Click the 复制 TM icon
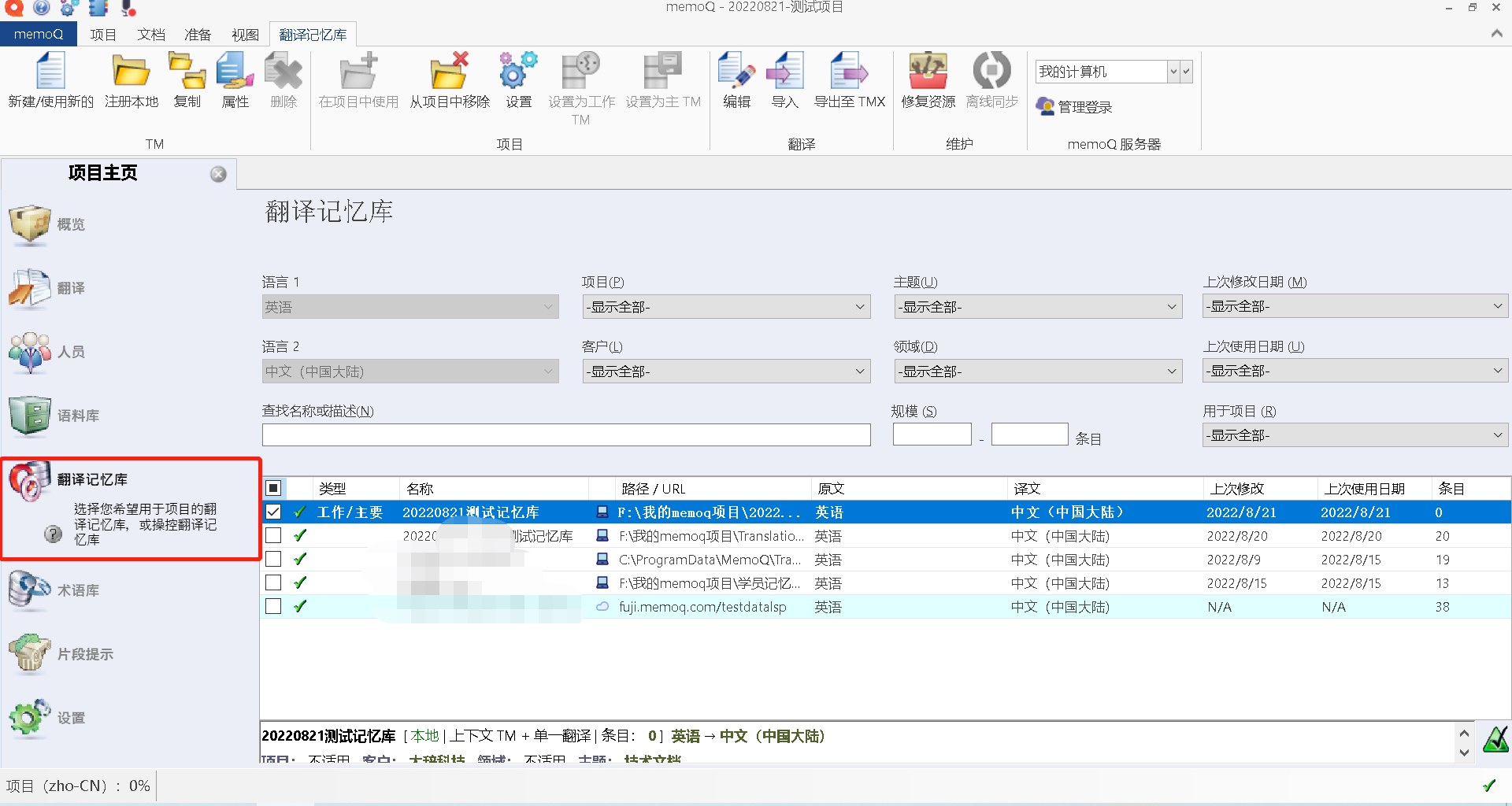The width and height of the screenshot is (1512, 806). pos(187,71)
